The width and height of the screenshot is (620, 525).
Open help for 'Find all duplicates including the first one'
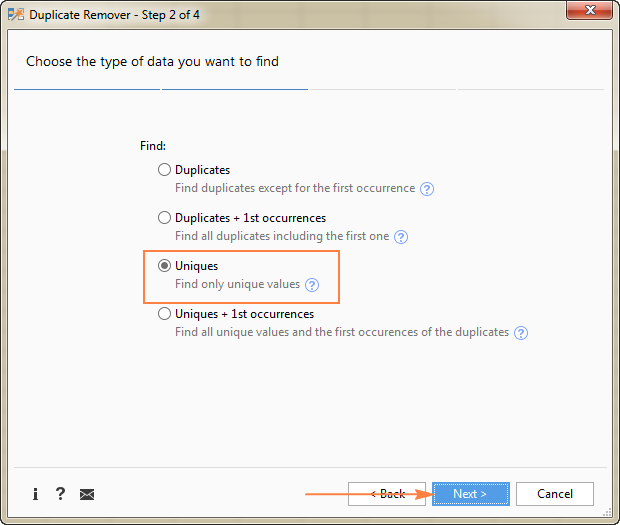[x=401, y=237]
